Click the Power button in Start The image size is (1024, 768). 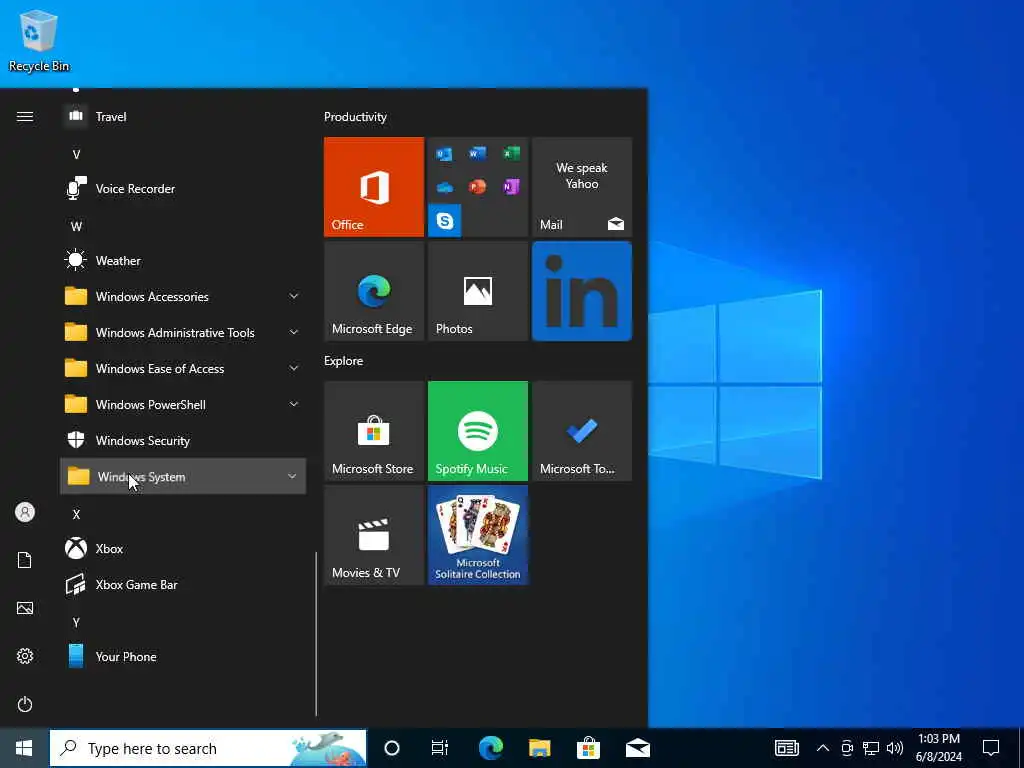[x=25, y=704]
